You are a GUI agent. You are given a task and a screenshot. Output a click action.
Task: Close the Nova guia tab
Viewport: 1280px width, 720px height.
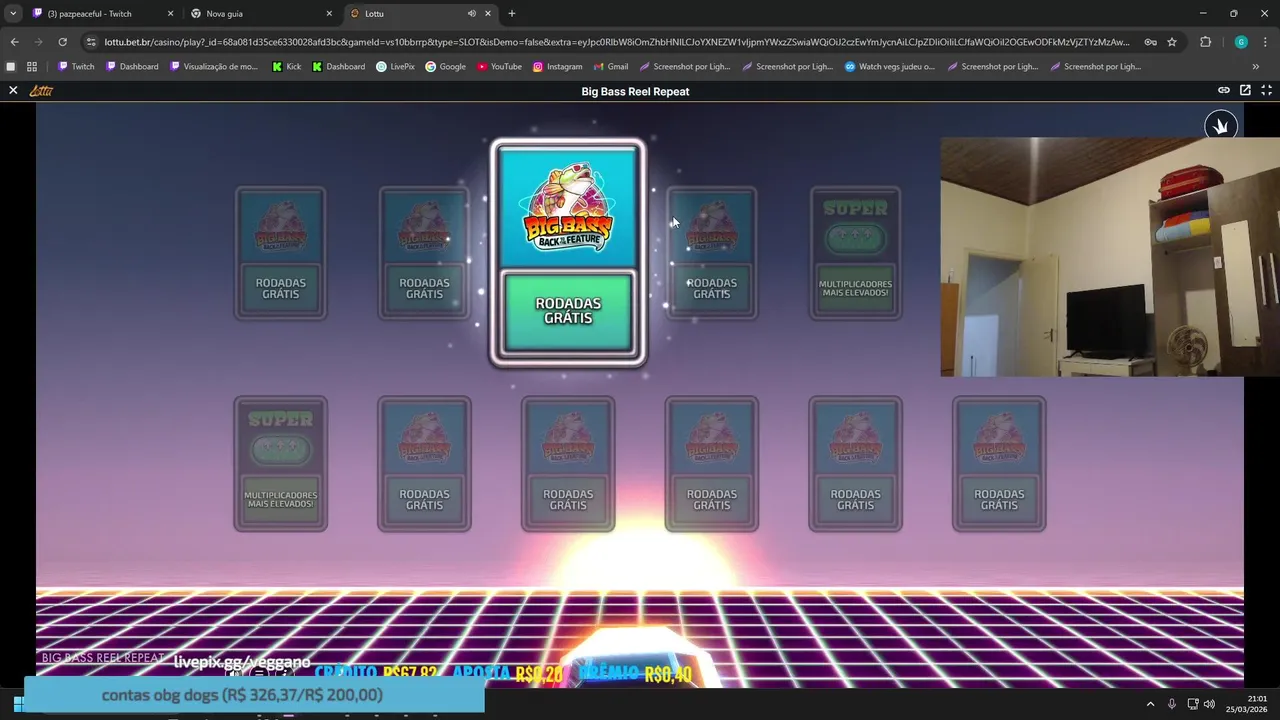pos(329,14)
